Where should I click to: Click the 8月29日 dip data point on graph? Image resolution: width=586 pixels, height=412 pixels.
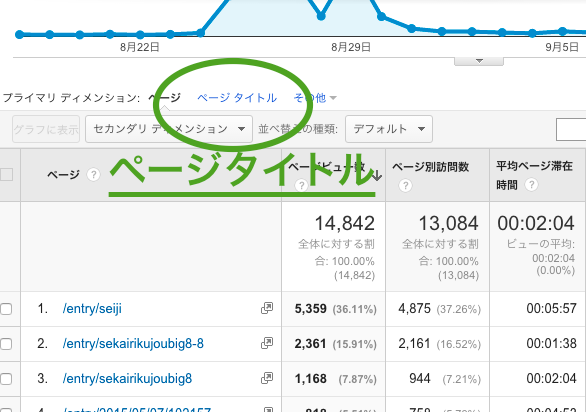point(321,16)
